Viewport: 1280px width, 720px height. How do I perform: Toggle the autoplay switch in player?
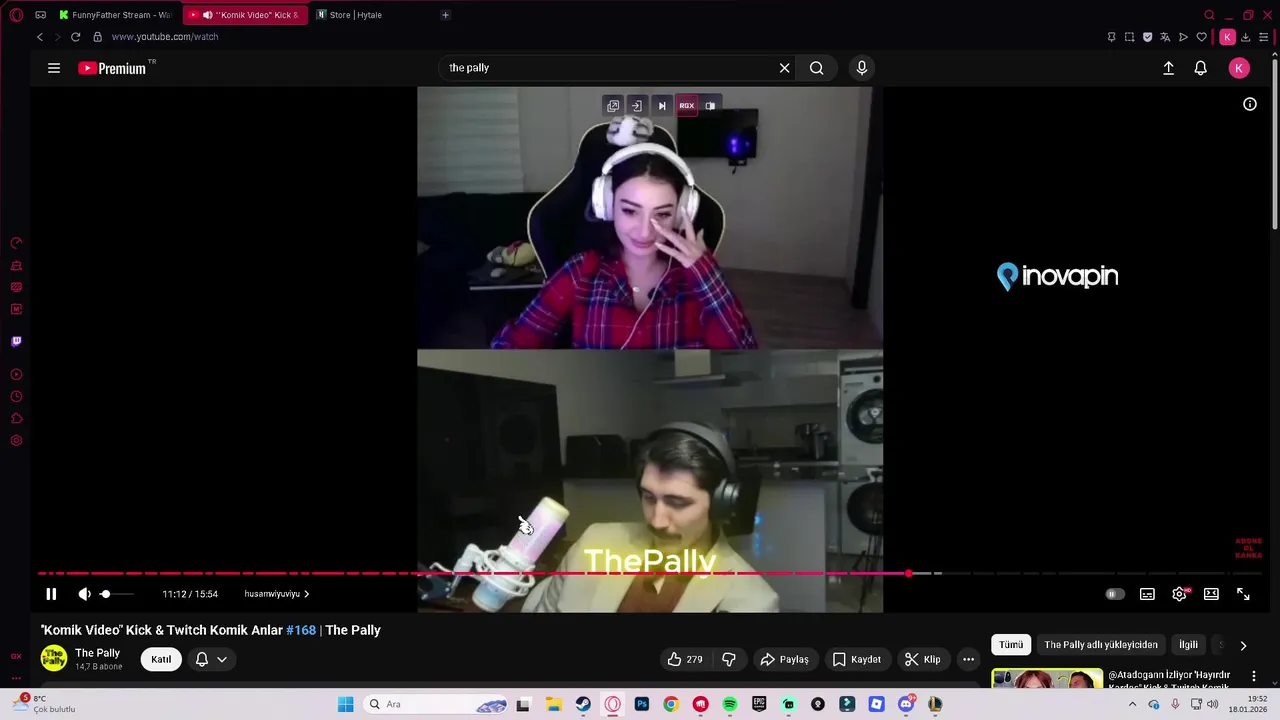tap(1114, 594)
